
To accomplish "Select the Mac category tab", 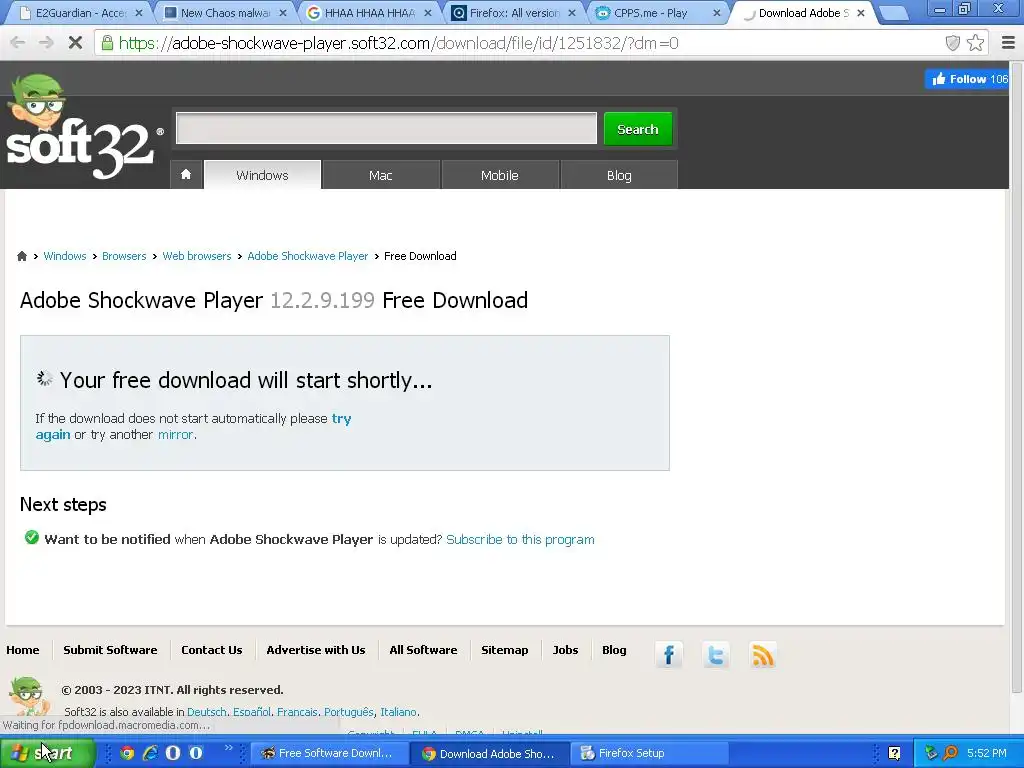I will (381, 175).
